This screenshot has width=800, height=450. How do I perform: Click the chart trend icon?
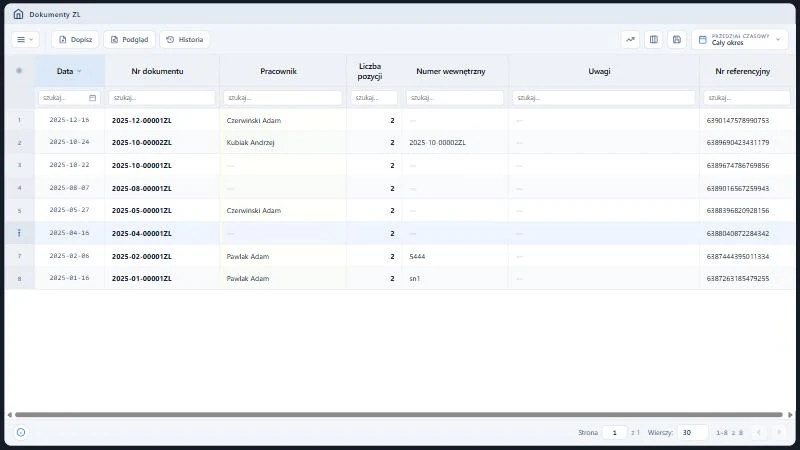631,39
